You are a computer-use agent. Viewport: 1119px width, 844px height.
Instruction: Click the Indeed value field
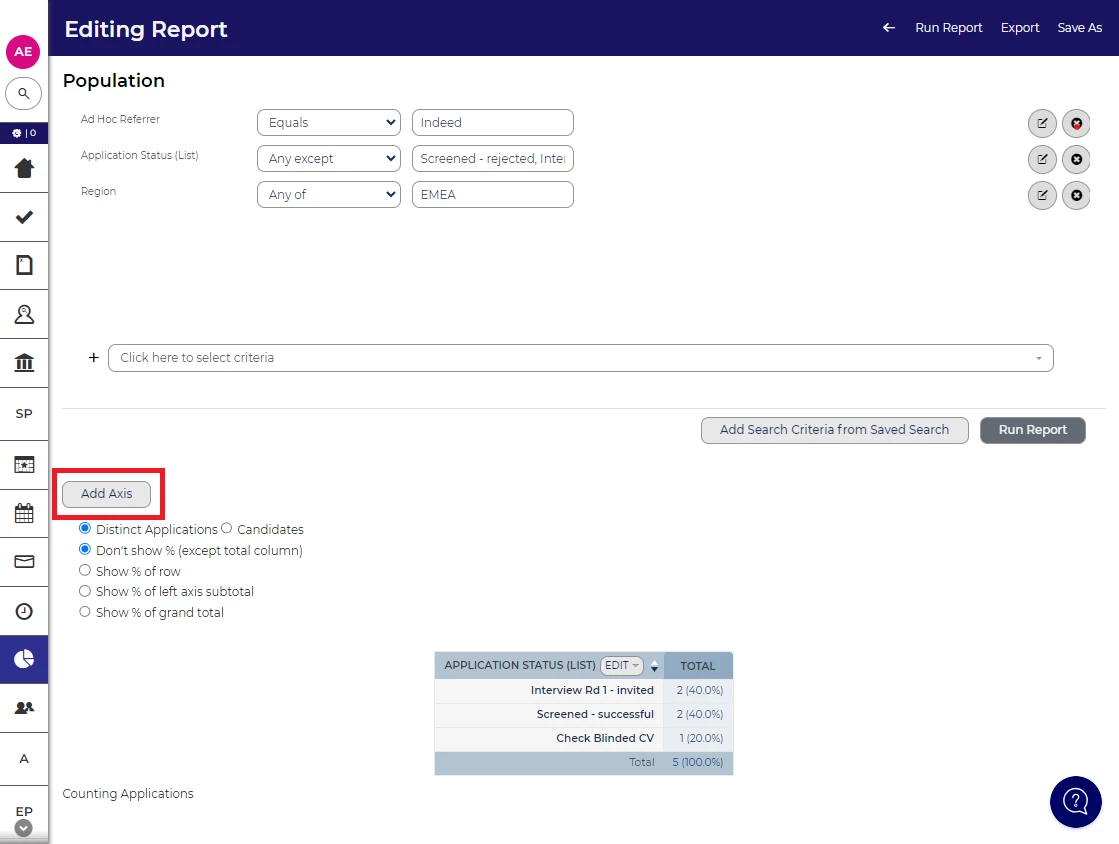(x=492, y=123)
